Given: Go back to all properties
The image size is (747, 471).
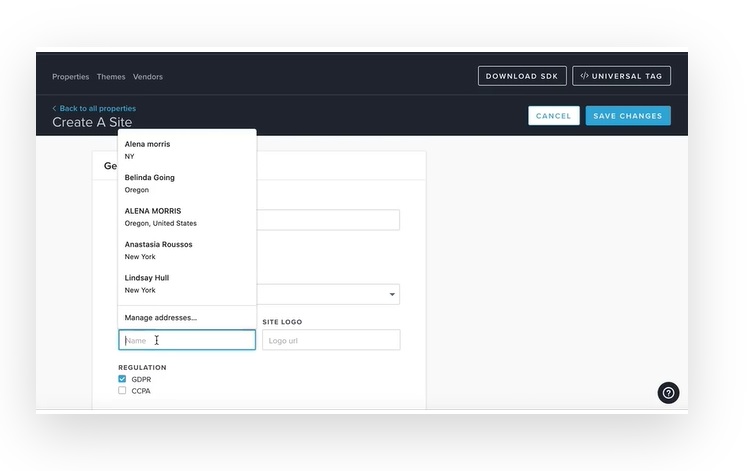Looking at the screenshot, I should [x=94, y=109].
